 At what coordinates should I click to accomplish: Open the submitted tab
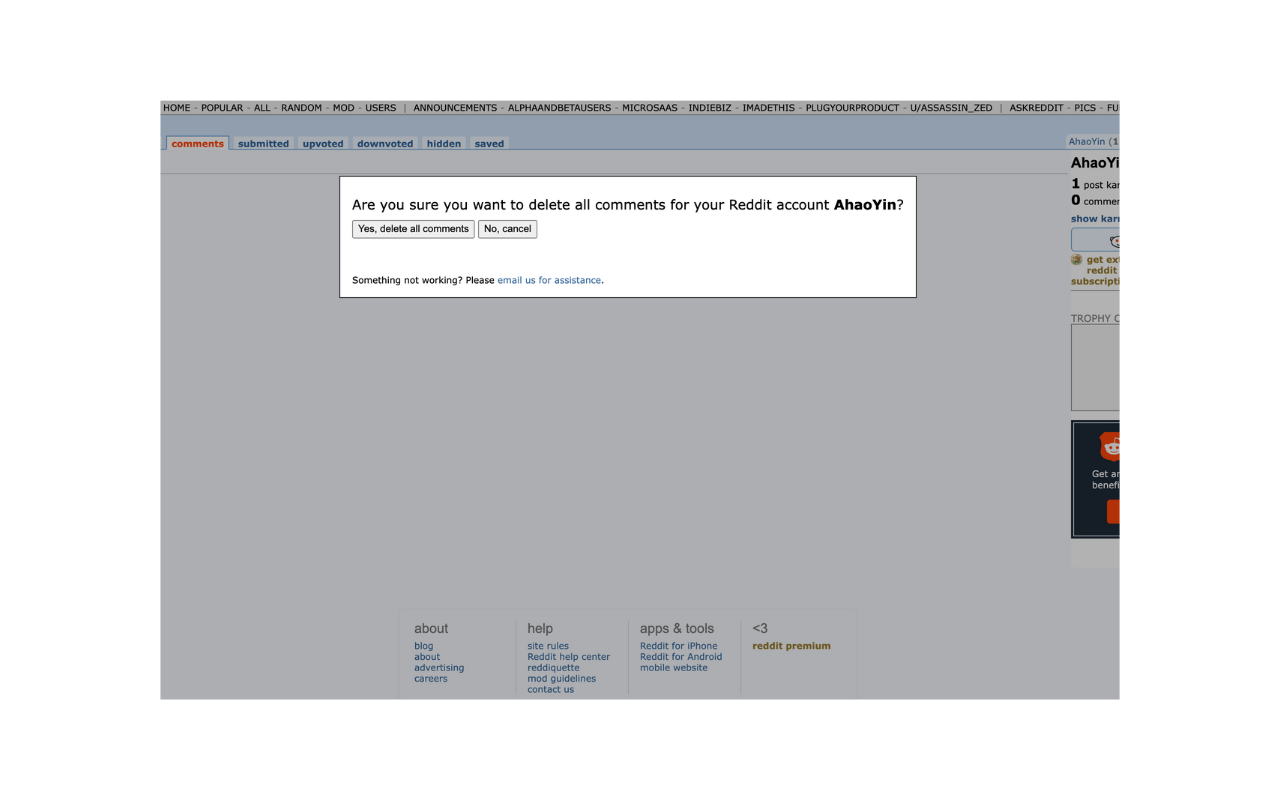point(264,144)
